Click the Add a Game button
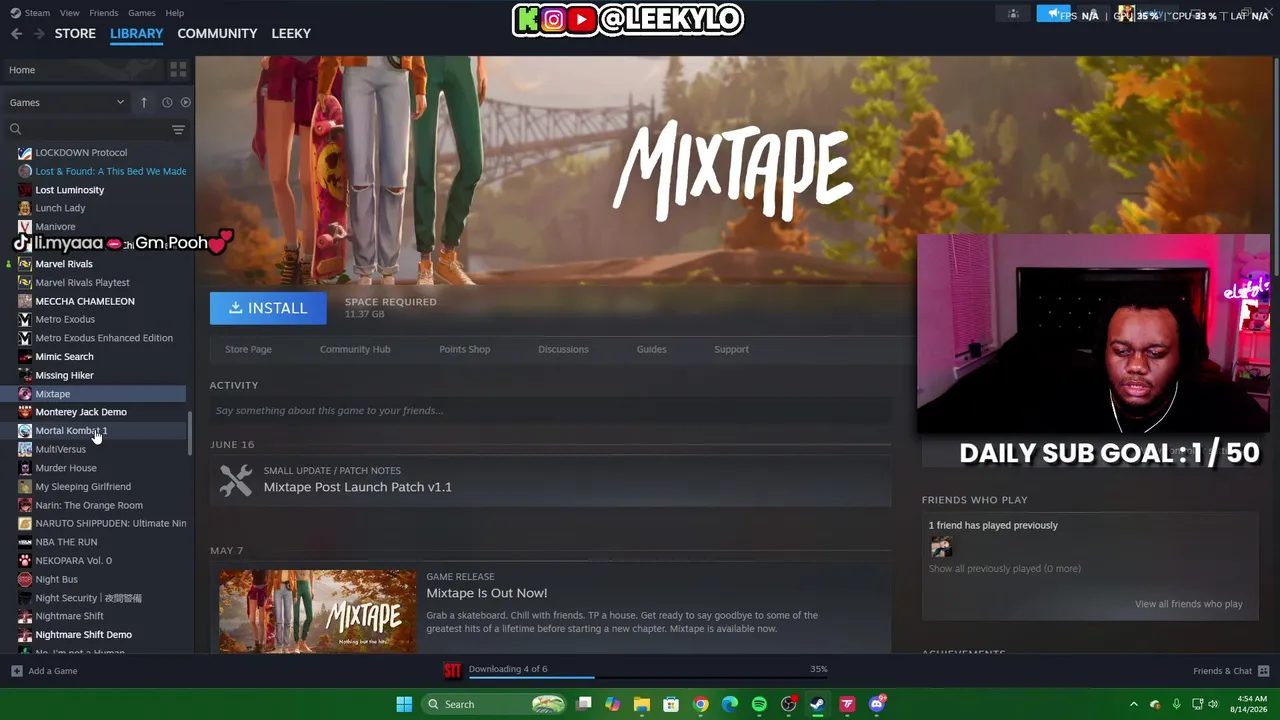 (44, 671)
